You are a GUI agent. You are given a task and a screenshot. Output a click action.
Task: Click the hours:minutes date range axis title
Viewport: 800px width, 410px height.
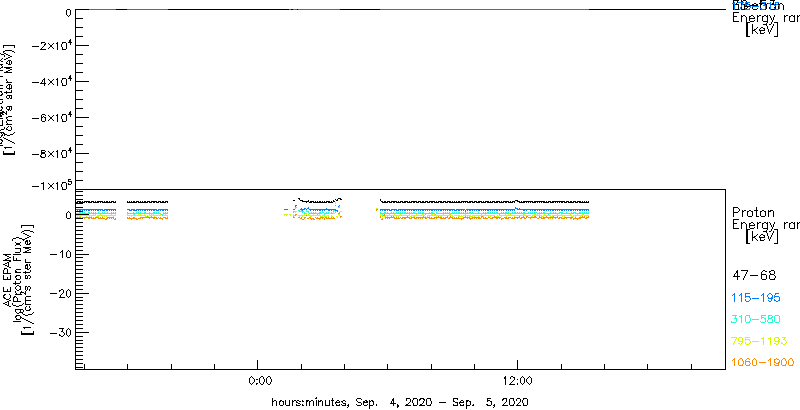tap(400, 401)
